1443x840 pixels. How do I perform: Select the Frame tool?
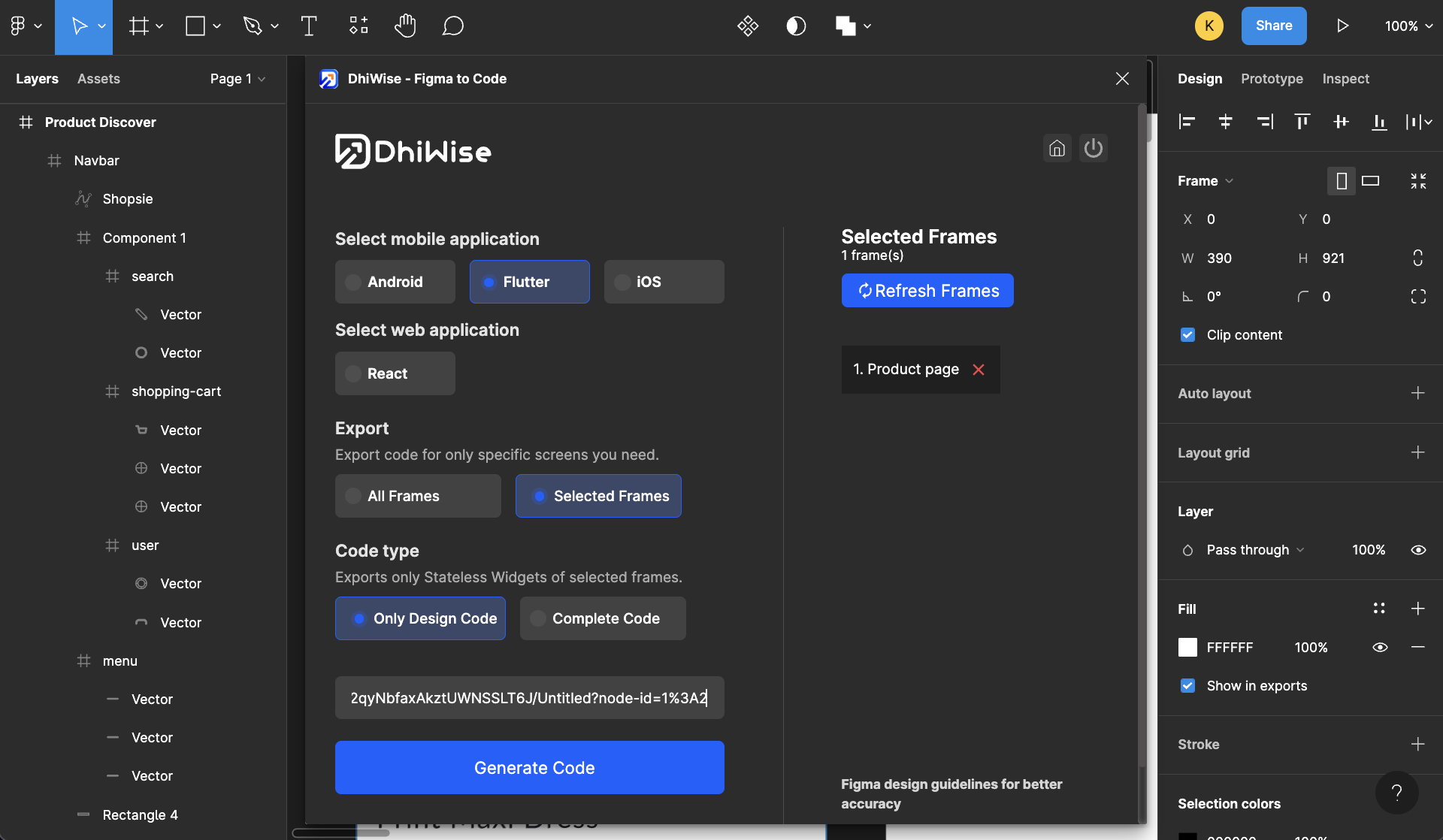click(138, 26)
